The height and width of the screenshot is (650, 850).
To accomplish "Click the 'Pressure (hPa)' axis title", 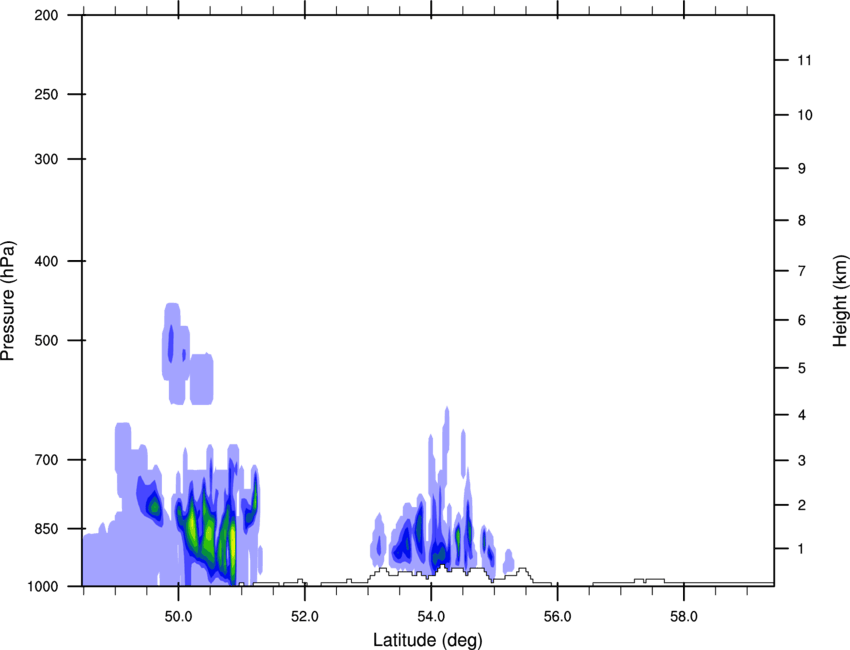I will coord(8,301).
